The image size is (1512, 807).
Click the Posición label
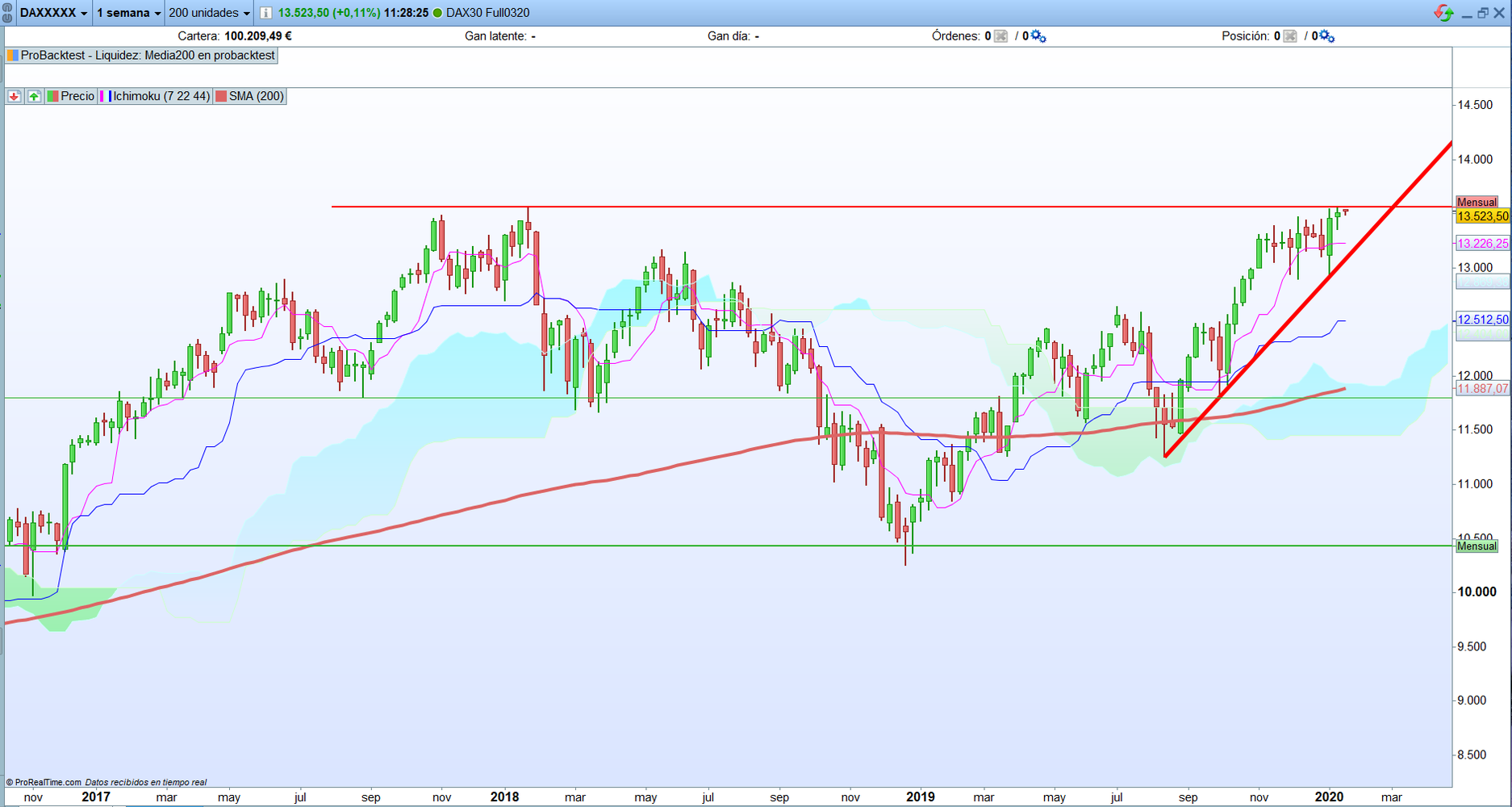coord(1246,36)
